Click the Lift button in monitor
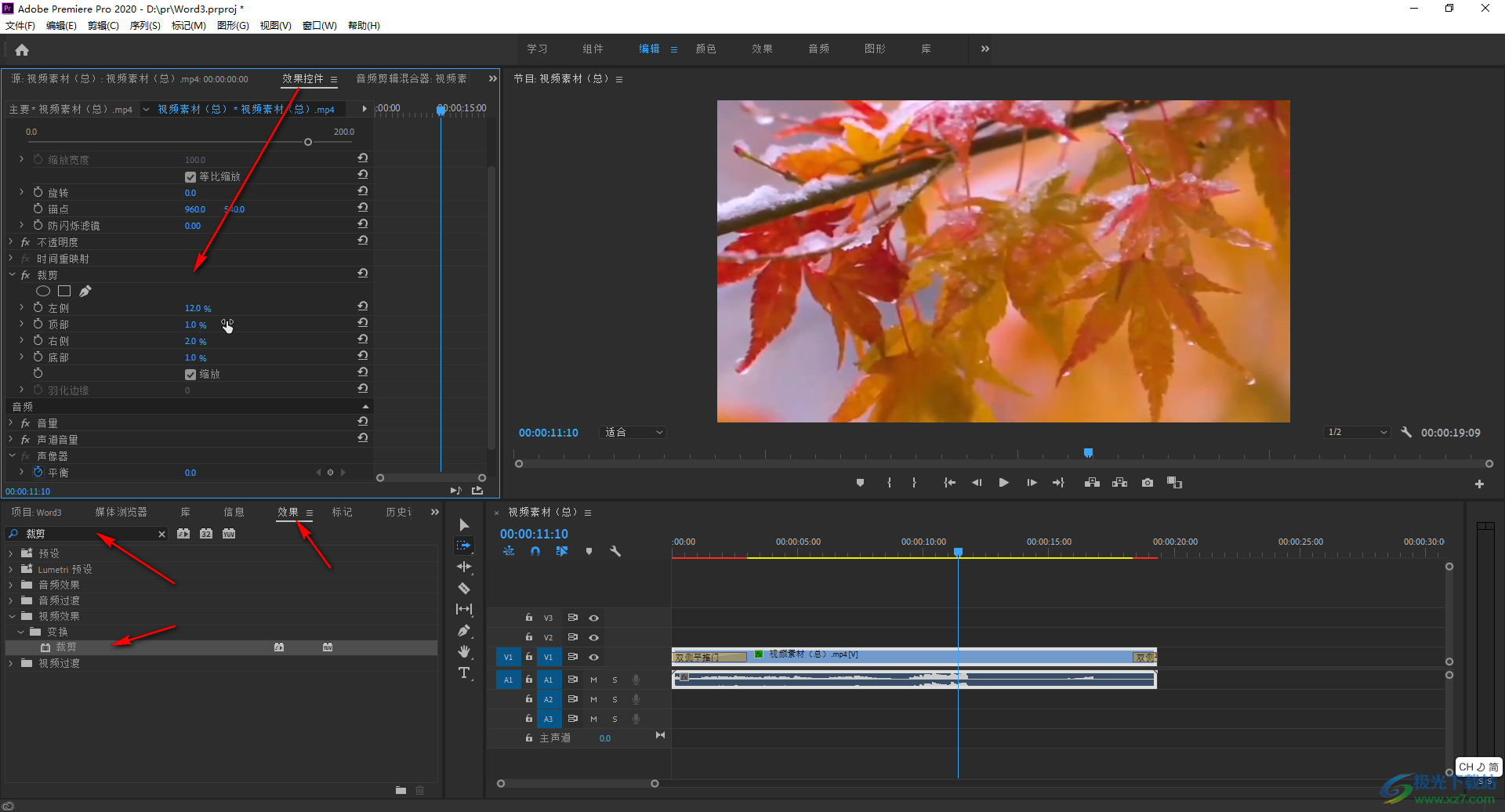 tap(1092, 483)
